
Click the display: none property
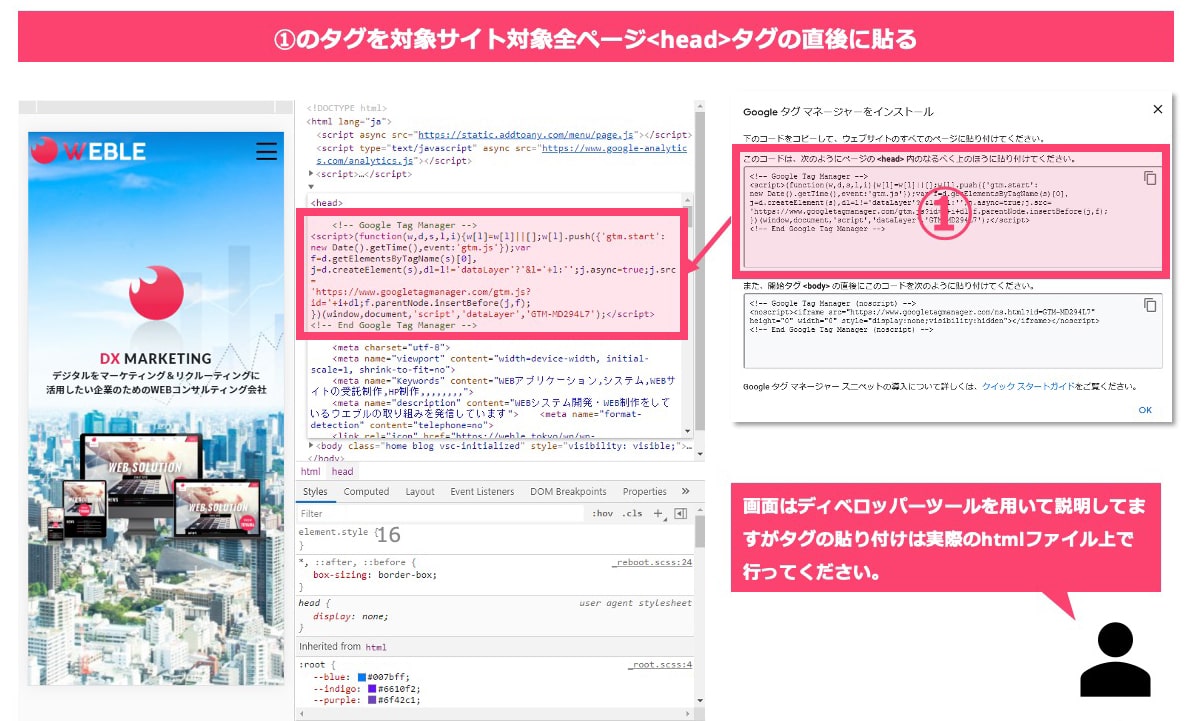(349, 616)
